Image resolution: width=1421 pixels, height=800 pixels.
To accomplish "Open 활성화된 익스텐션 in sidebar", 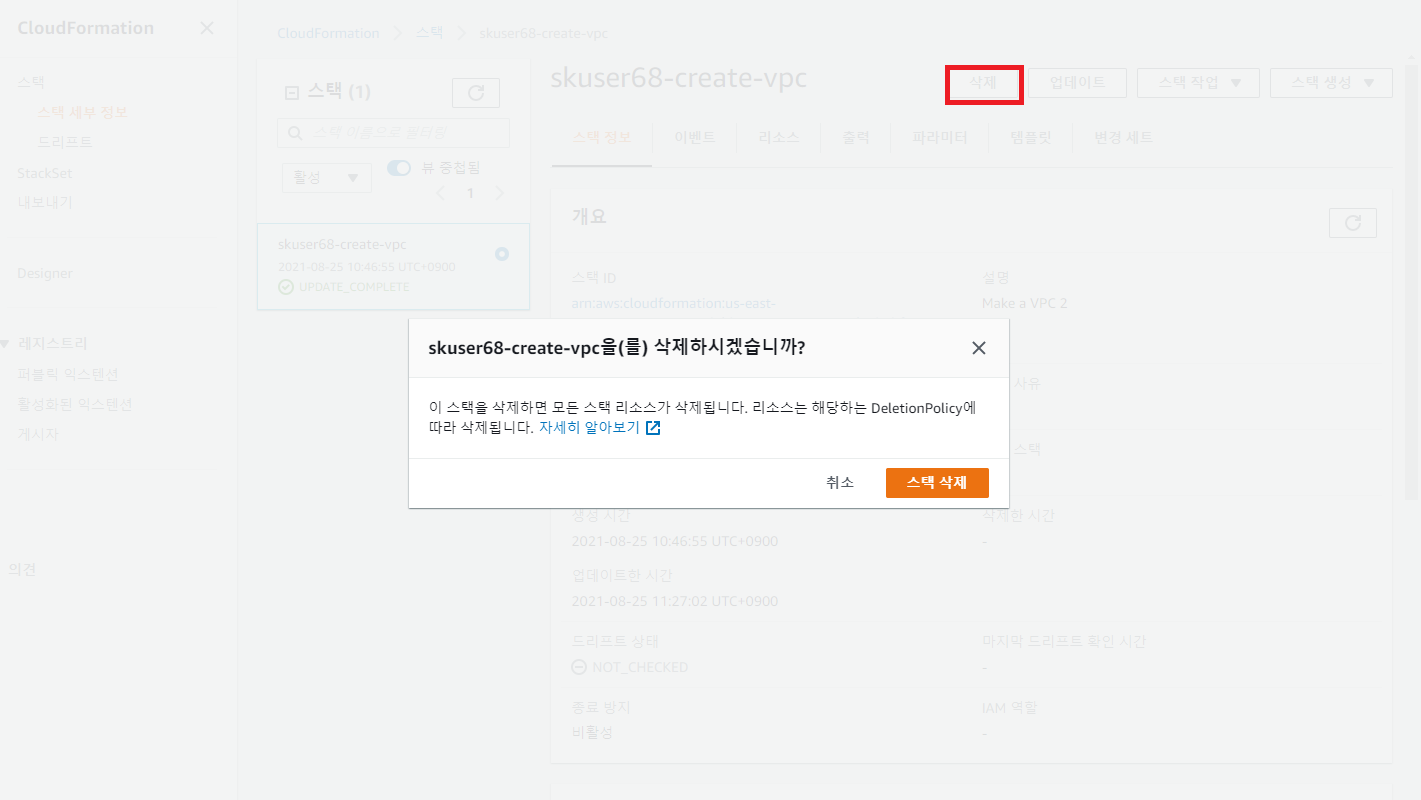I will pyautogui.click(x=75, y=404).
